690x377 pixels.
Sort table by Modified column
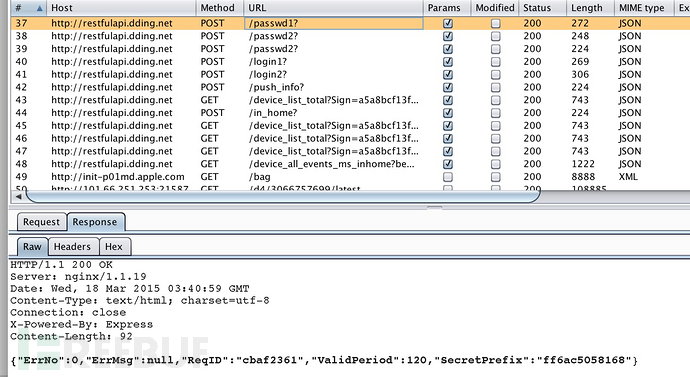[x=495, y=7]
